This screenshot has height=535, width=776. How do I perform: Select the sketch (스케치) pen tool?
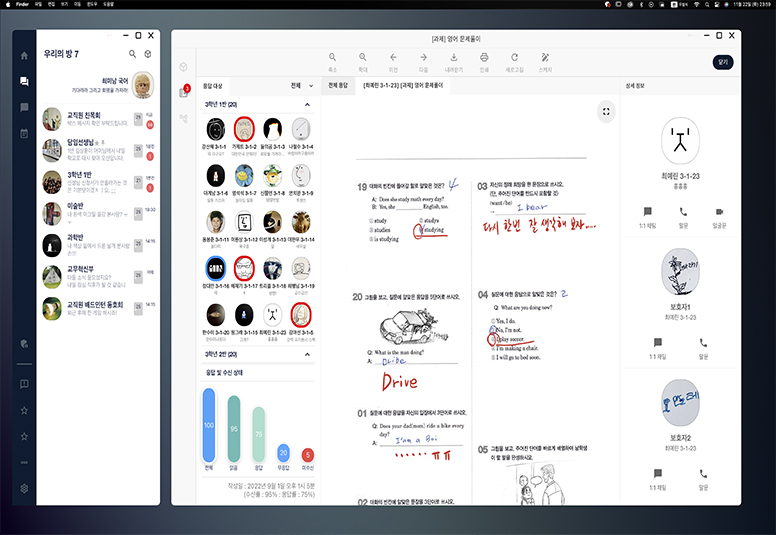(x=545, y=58)
